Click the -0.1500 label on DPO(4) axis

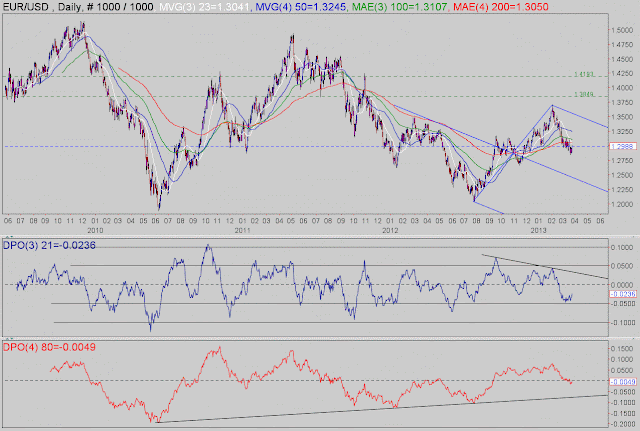[621, 413]
